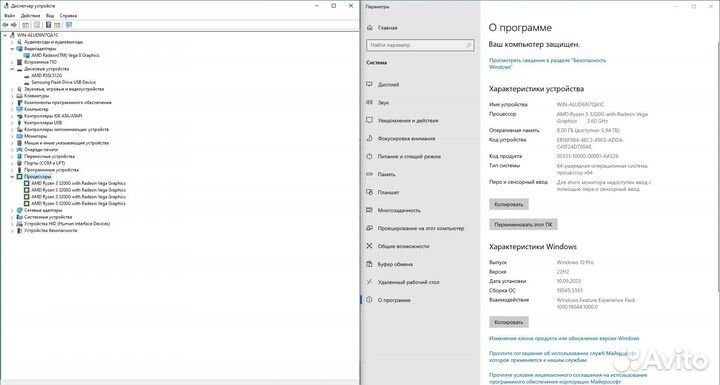Click the Общие возможности icon in sidebar

click(x=369, y=246)
